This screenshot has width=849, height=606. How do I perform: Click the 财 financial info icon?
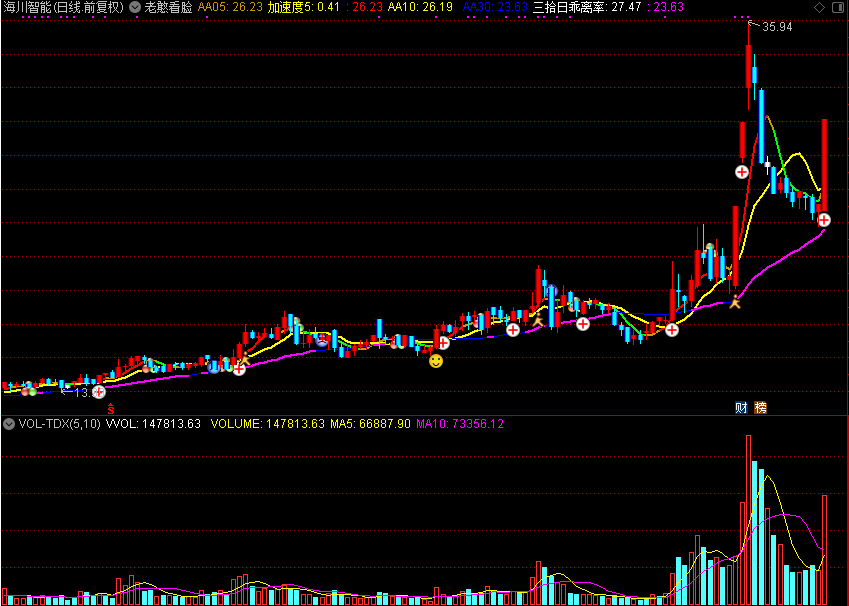tap(741, 407)
